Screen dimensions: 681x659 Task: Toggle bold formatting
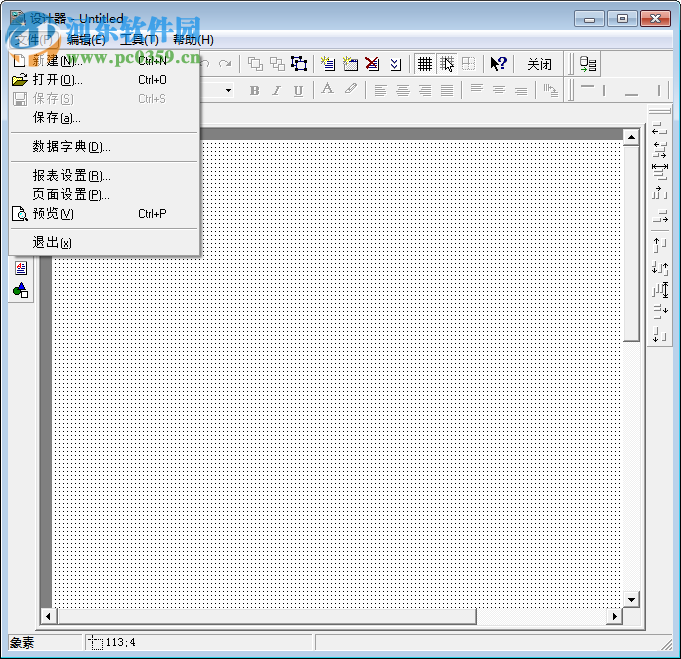255,90
